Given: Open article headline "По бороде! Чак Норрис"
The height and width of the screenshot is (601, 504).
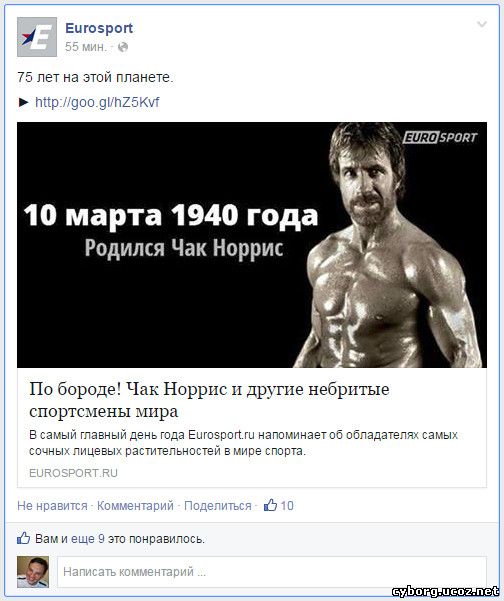Looking at the screenshot, I should click(209, 400).
